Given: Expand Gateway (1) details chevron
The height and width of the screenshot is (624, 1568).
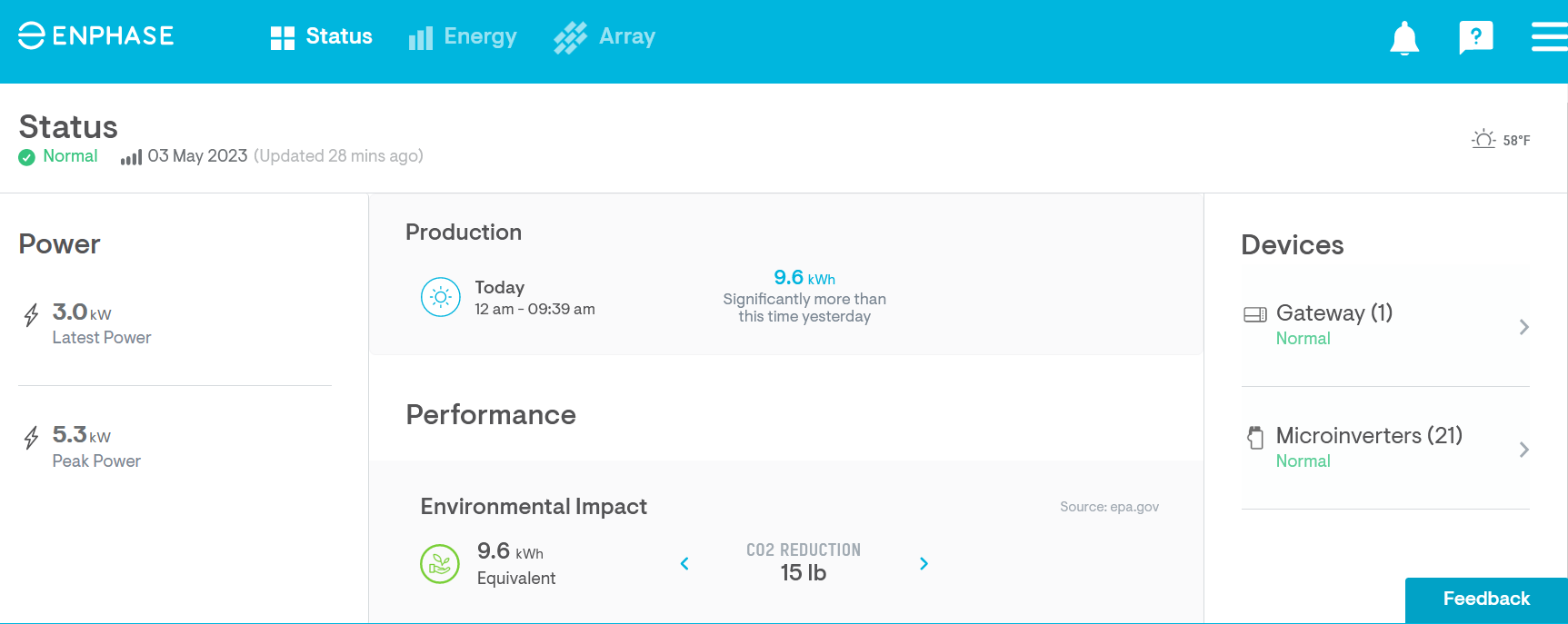Looking at the screenshot, I should (x=1524, y=327).
